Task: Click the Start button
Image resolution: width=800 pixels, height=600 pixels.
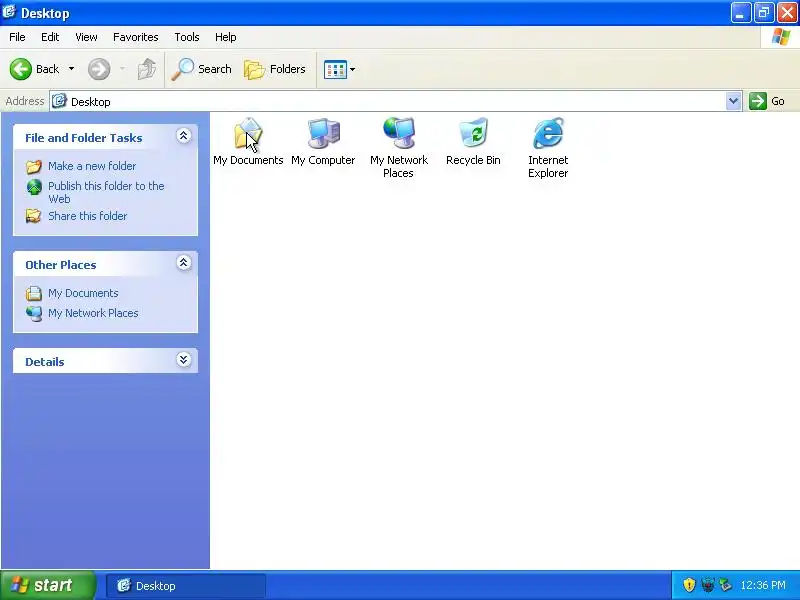Action: point(48,585)
